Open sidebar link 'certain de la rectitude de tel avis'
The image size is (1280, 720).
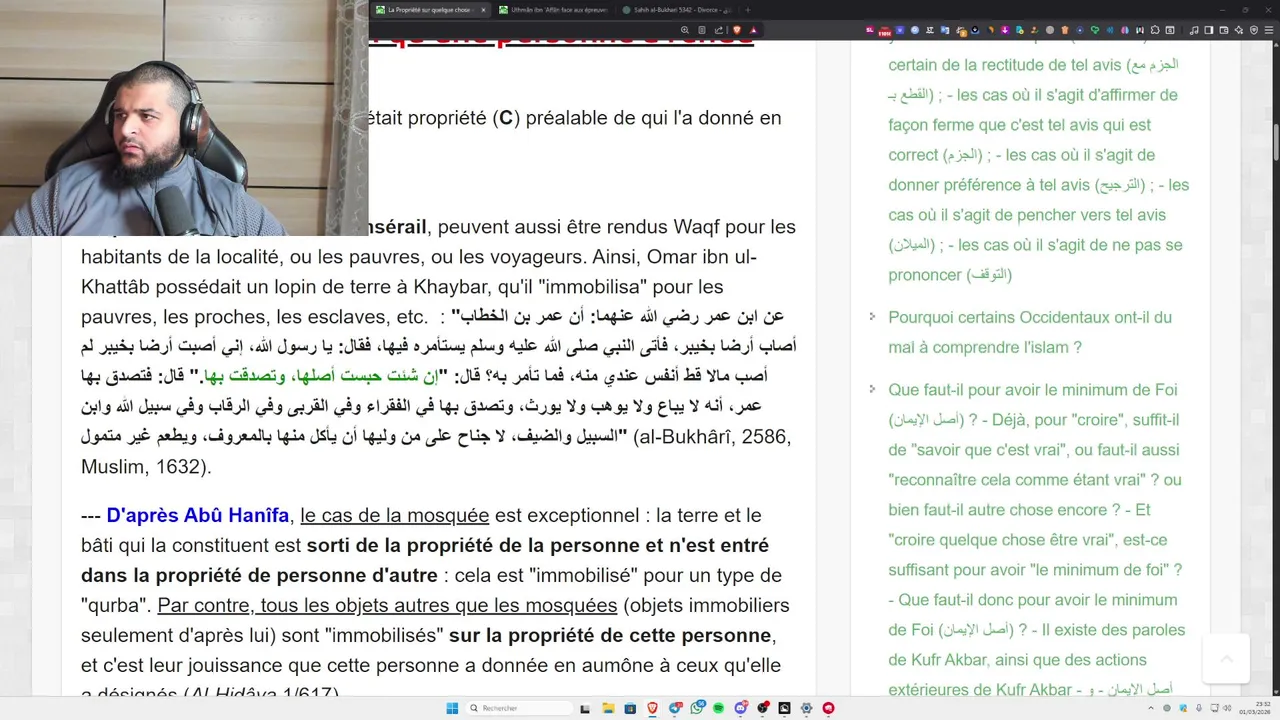tap(1005, 65)
